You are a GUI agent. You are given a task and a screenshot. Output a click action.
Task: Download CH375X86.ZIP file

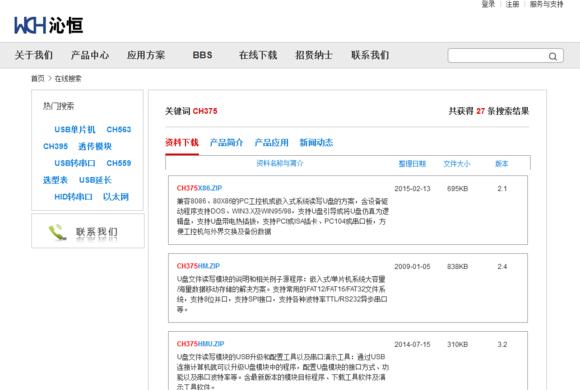[x=199, y=188]
